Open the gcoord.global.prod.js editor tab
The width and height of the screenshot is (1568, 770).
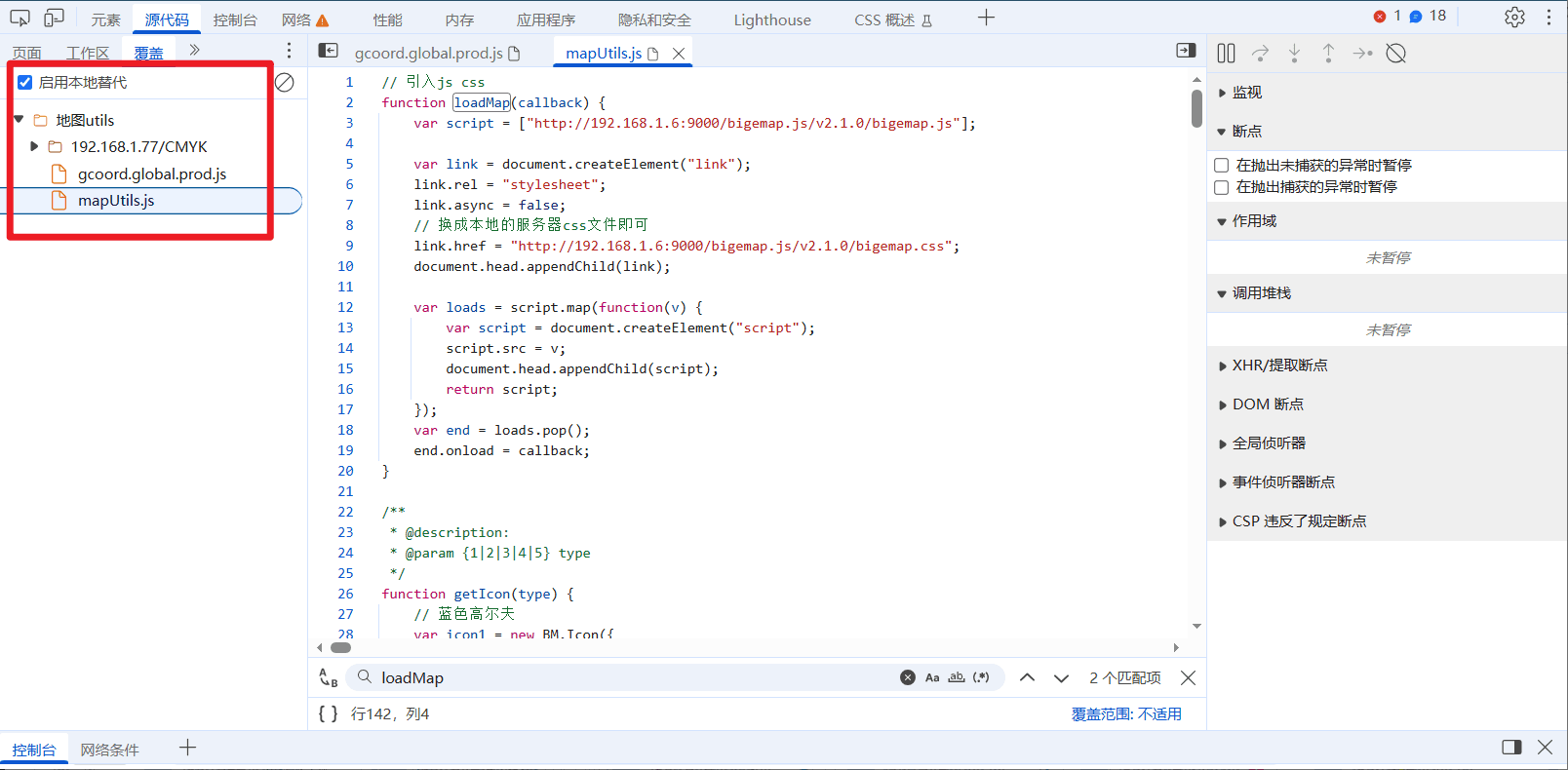coord(428,53)
